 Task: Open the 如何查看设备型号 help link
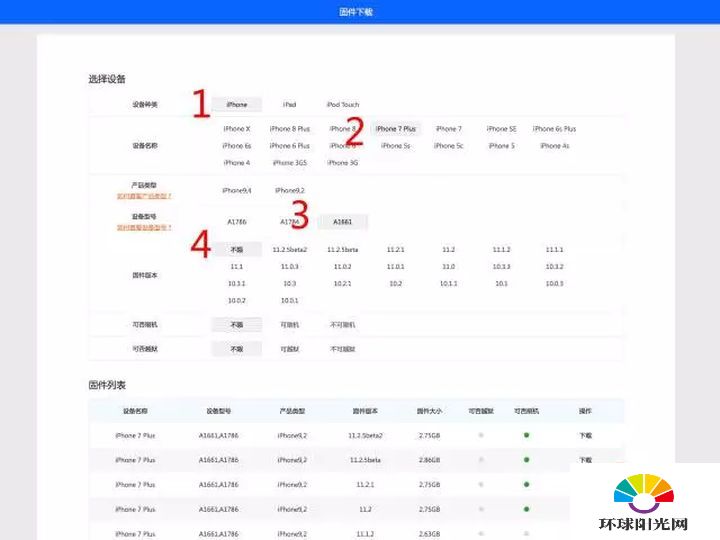tap(144, 228)
